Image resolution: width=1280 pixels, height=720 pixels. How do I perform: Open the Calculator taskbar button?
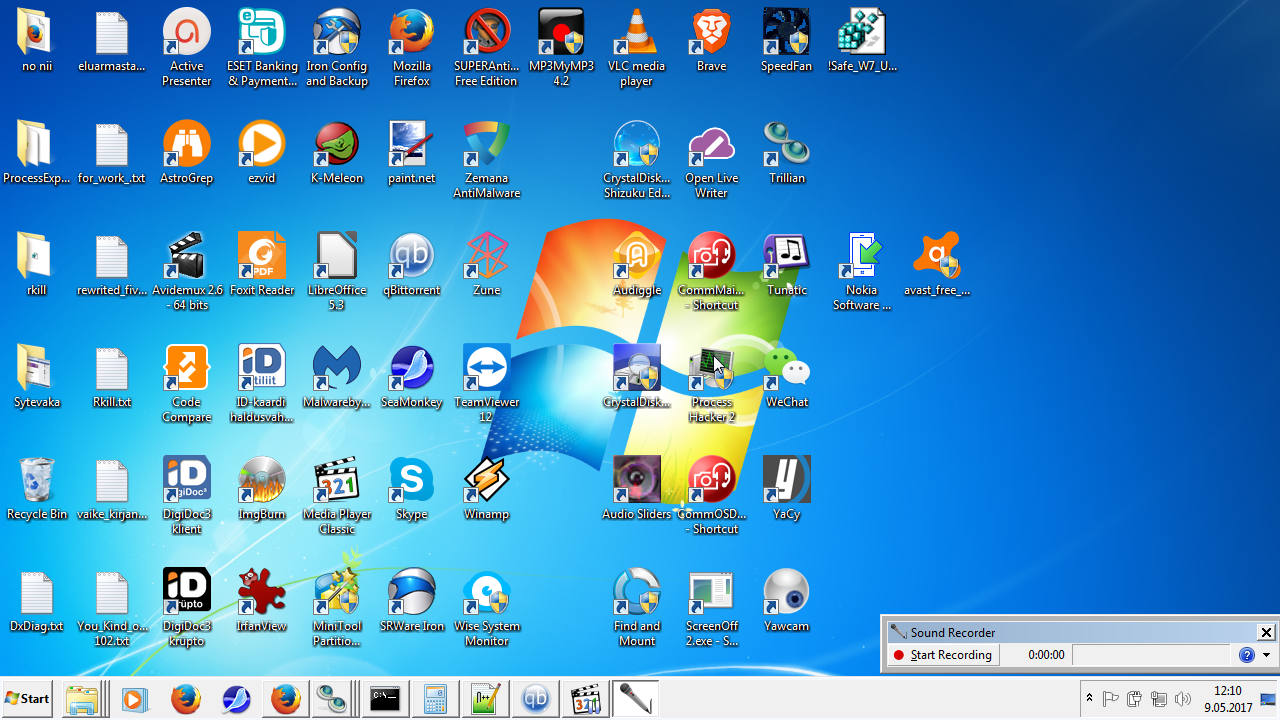tap(435, 699)
